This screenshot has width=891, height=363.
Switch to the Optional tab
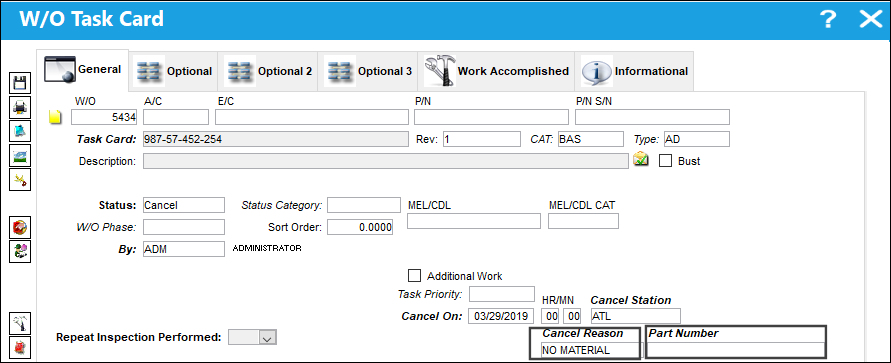(173, 72)
